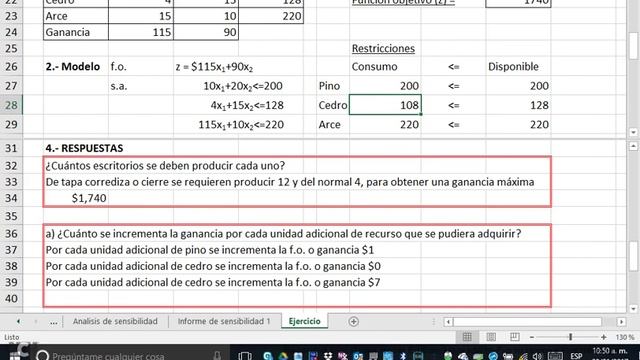Go to previous sheet tab arrow
The height and width of the screenshot is (360, 640).
18,322
